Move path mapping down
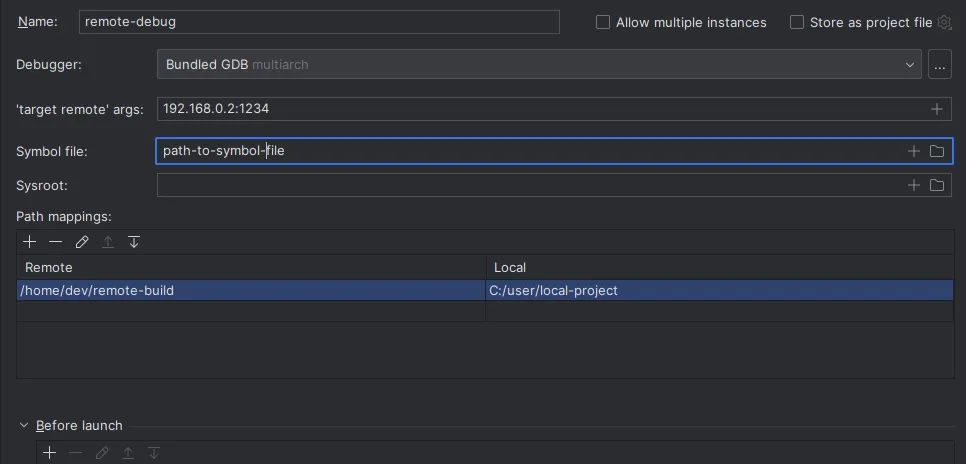Image resolution: width=966 pixels, height=464 pixels. (x=134, y=242)
